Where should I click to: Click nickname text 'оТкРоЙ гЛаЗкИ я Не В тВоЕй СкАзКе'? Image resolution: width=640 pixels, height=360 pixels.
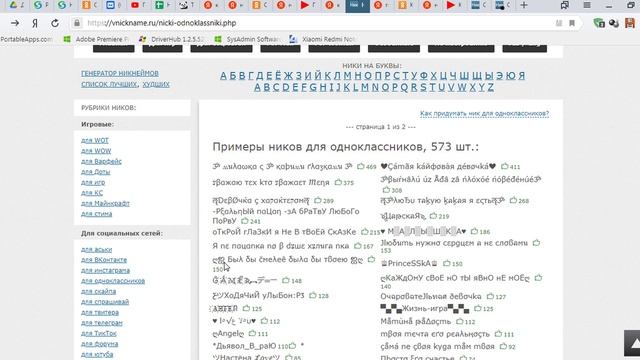point(284,232)
